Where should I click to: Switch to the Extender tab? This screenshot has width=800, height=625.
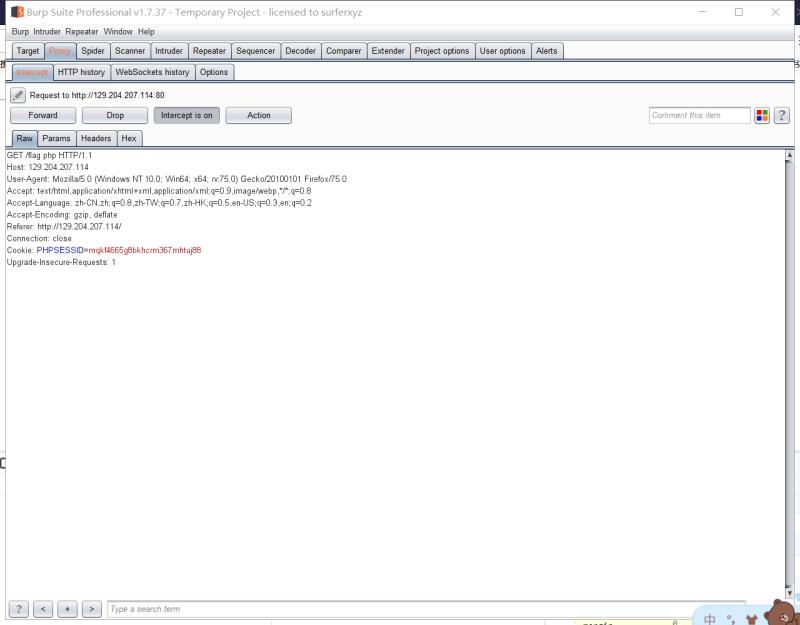click(x=388, y=51)
